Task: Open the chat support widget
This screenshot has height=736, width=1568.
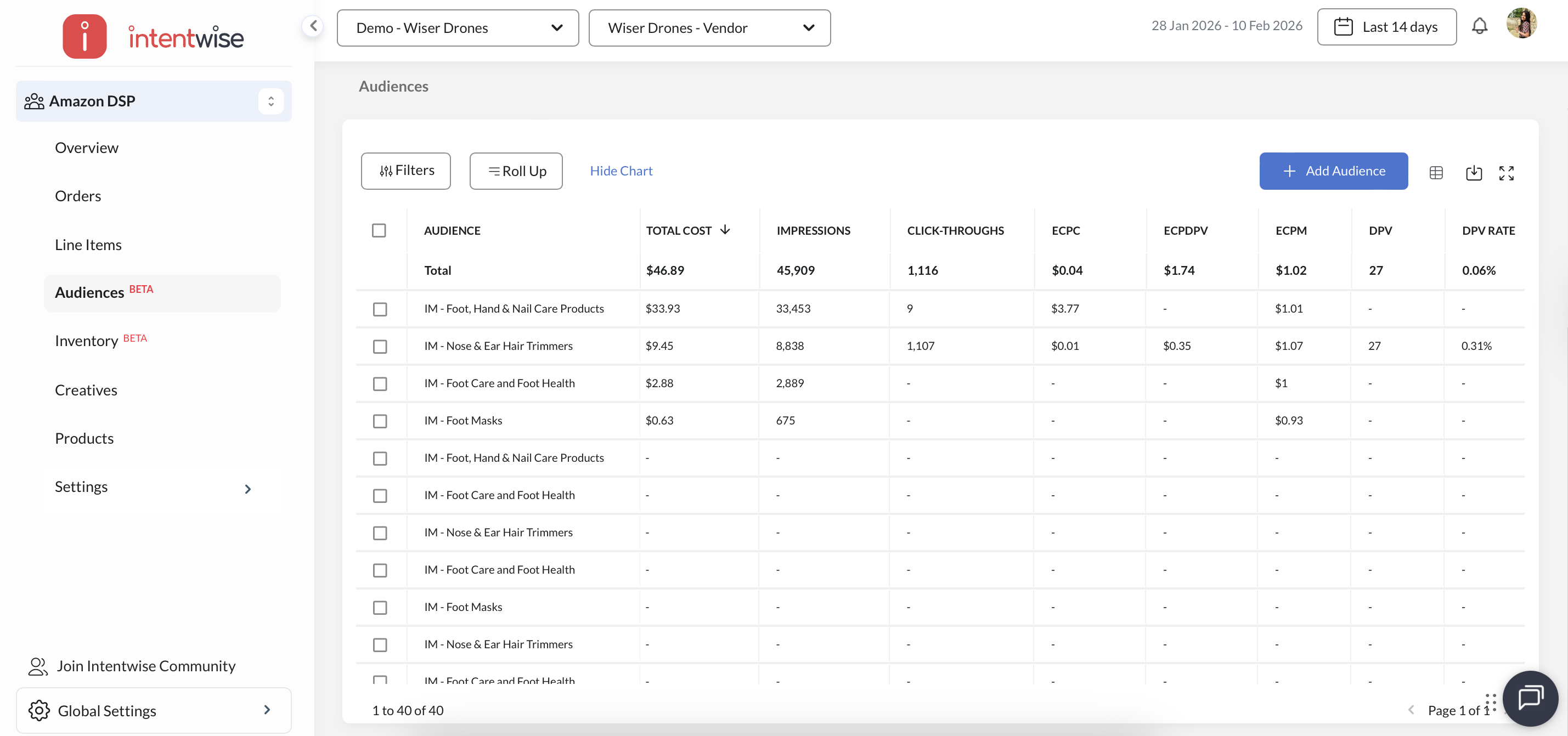Action: (x=1530, y=698)
